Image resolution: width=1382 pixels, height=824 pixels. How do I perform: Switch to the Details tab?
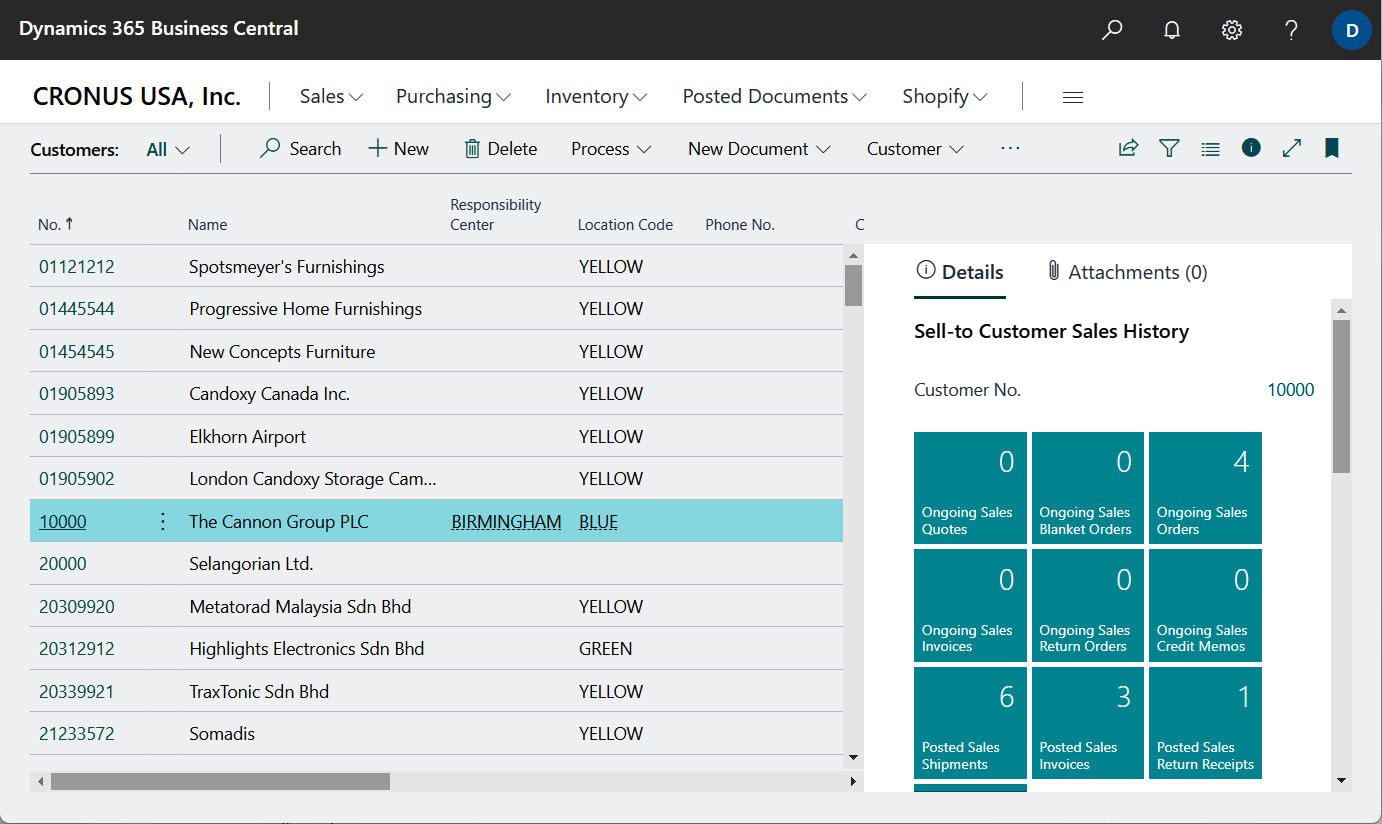tap(960, 272)
